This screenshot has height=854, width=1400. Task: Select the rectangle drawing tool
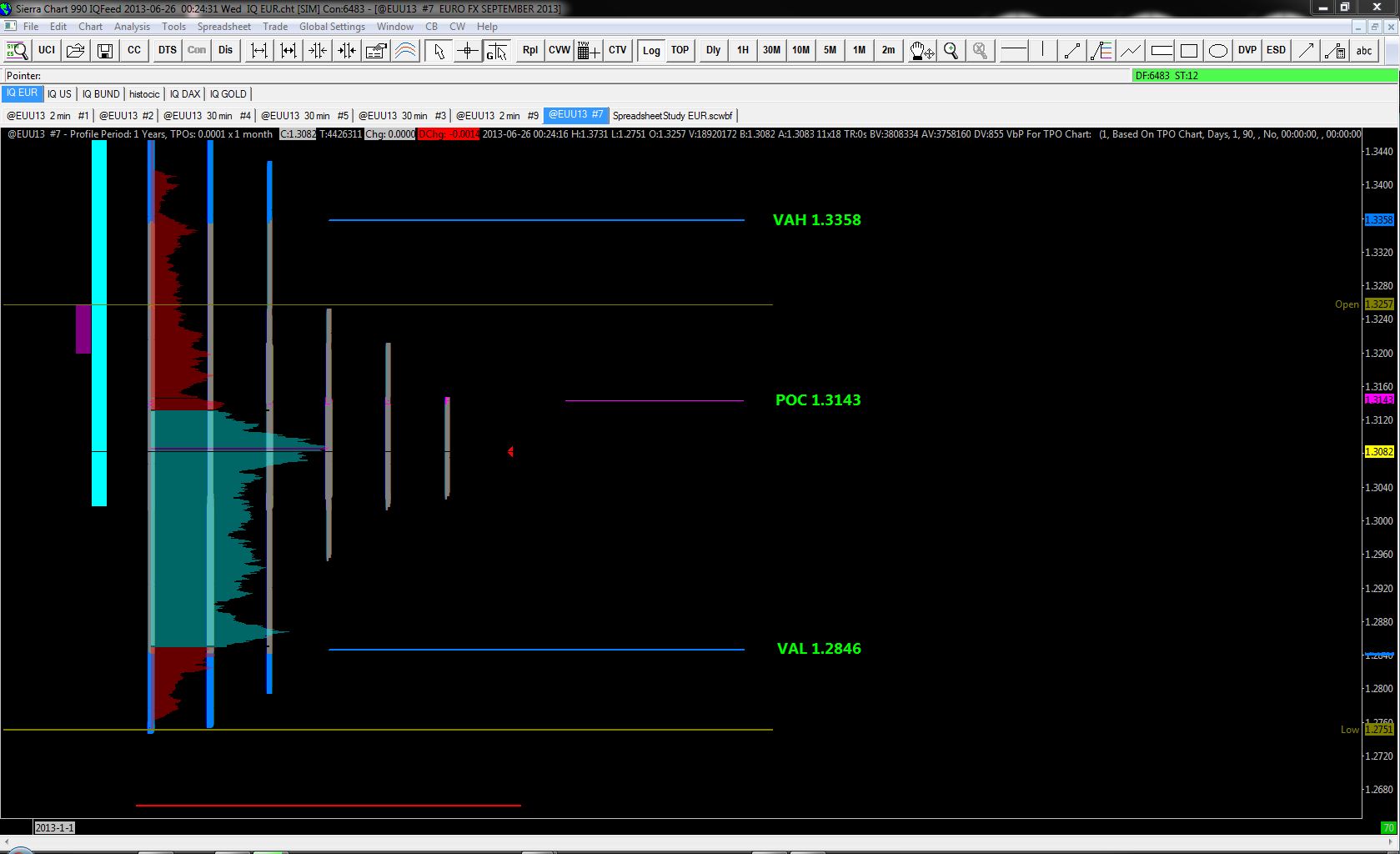(x=1189, y=50)
